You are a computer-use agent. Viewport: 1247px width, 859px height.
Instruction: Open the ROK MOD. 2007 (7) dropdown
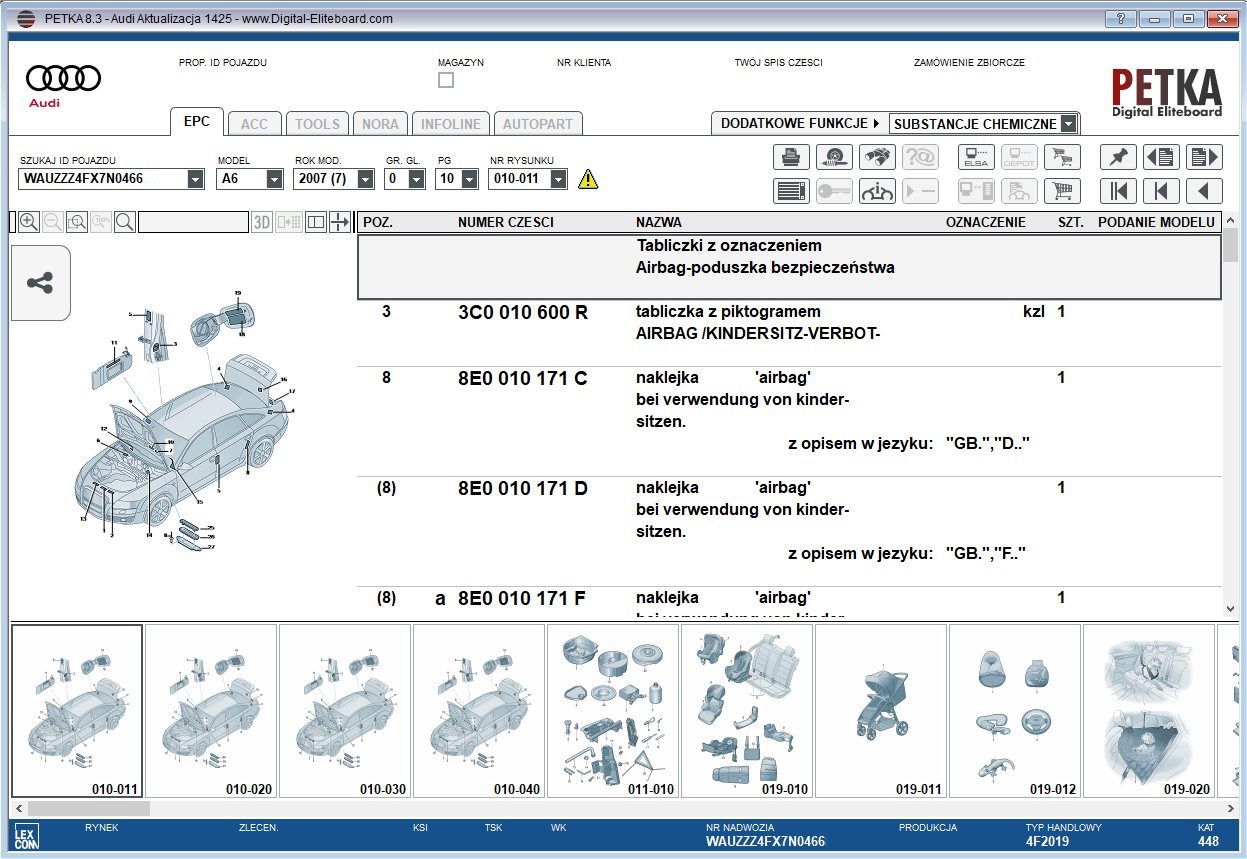365,179
